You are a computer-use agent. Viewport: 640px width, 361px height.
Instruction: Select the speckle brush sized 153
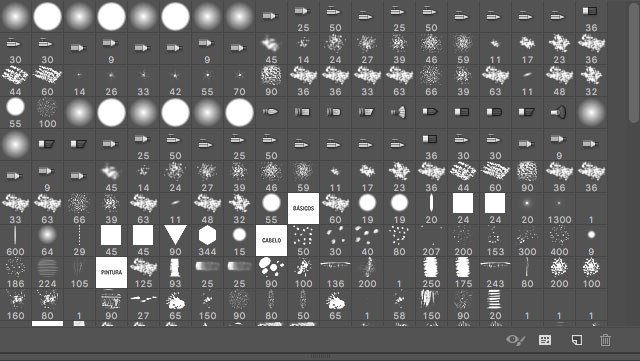point(495,240)
